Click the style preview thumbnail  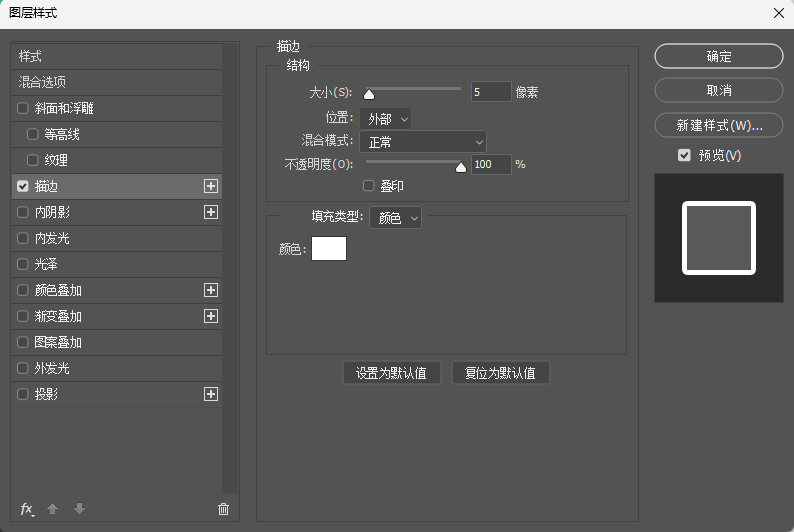coord(719,238)
